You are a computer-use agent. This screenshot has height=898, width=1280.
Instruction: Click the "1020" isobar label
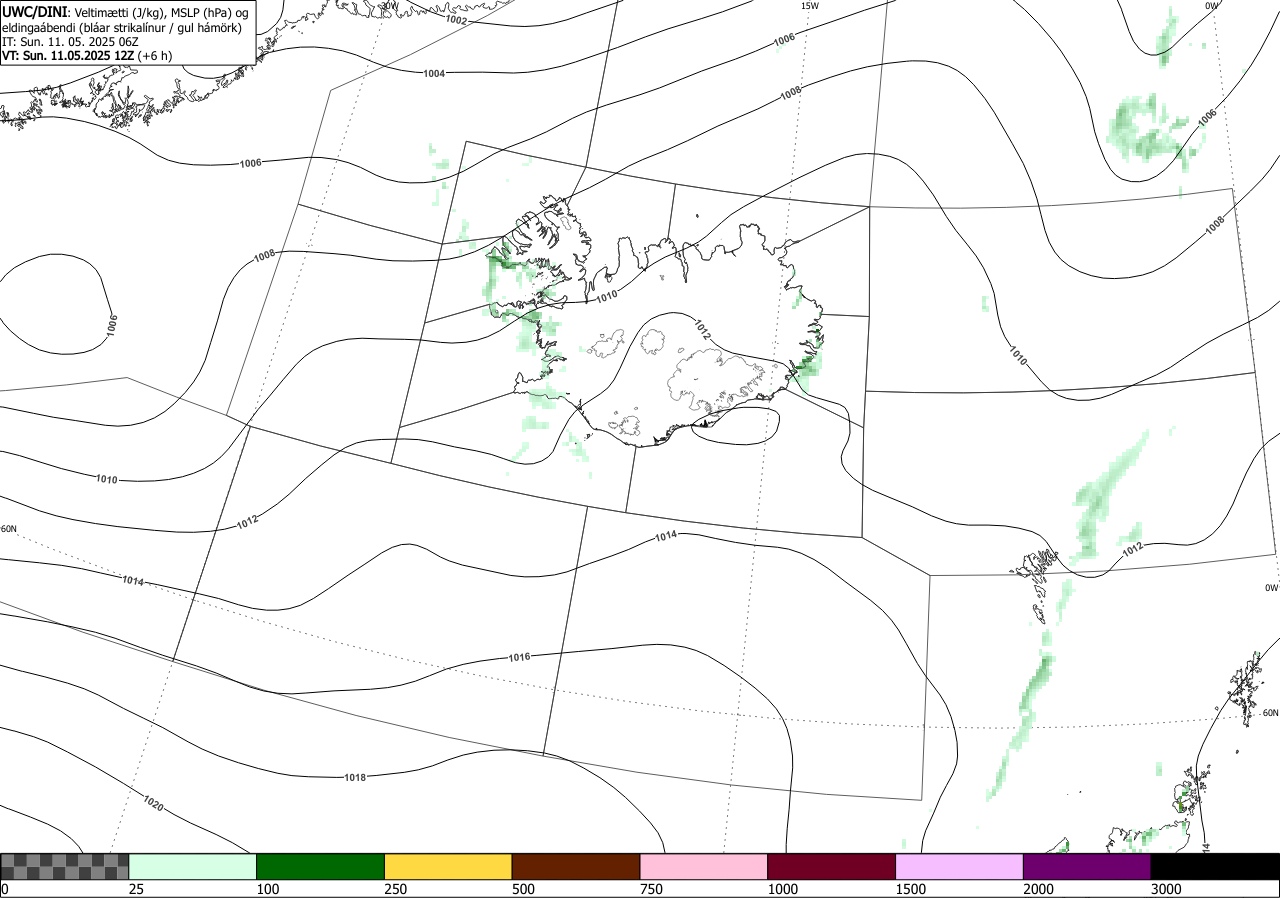point(153,803)
